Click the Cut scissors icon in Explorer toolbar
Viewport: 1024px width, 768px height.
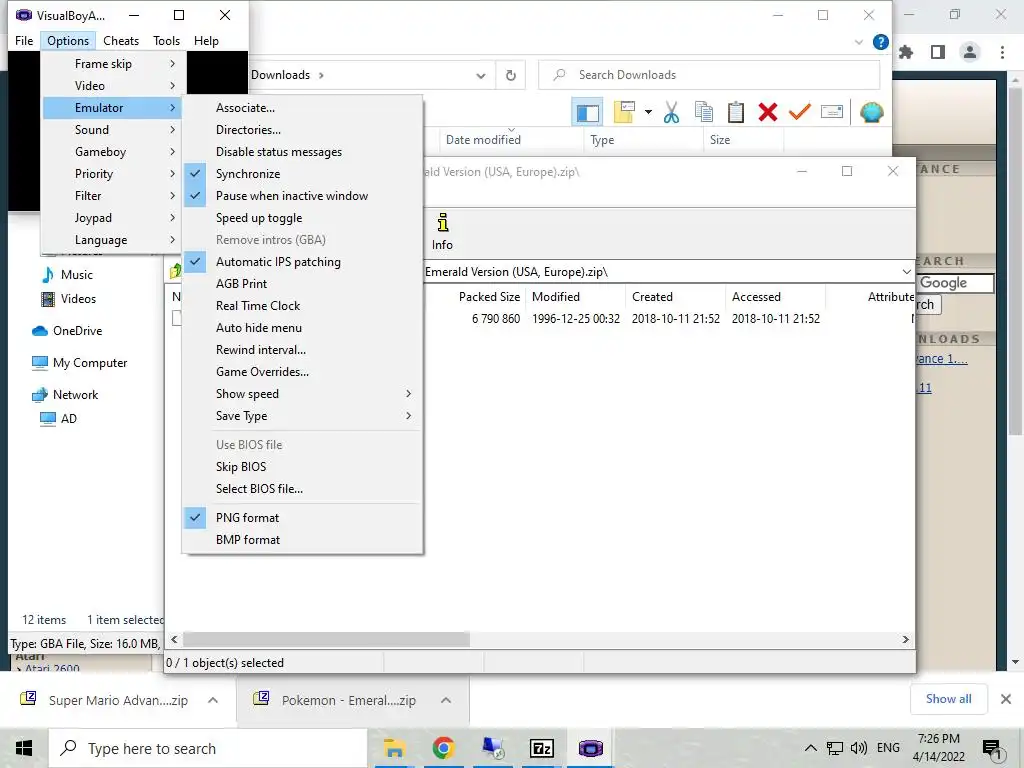(x=671, y=112)
